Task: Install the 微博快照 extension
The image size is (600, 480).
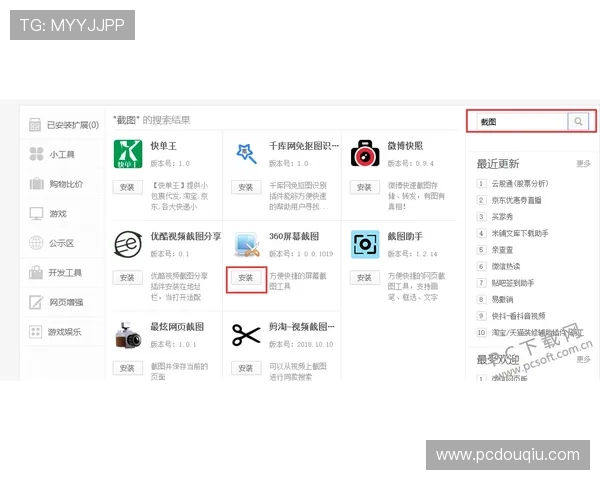Action: pyautogui.click(x=365, y=187)
